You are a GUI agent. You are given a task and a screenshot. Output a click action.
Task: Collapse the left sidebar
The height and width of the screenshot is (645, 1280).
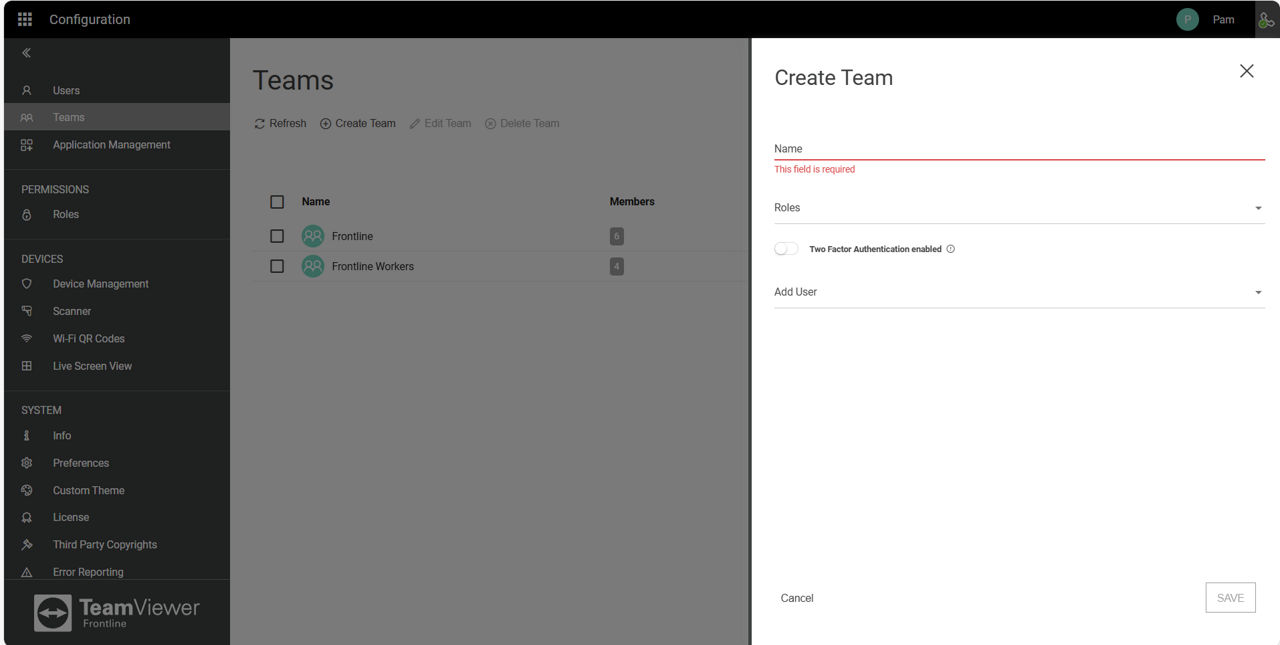(27, 53)
